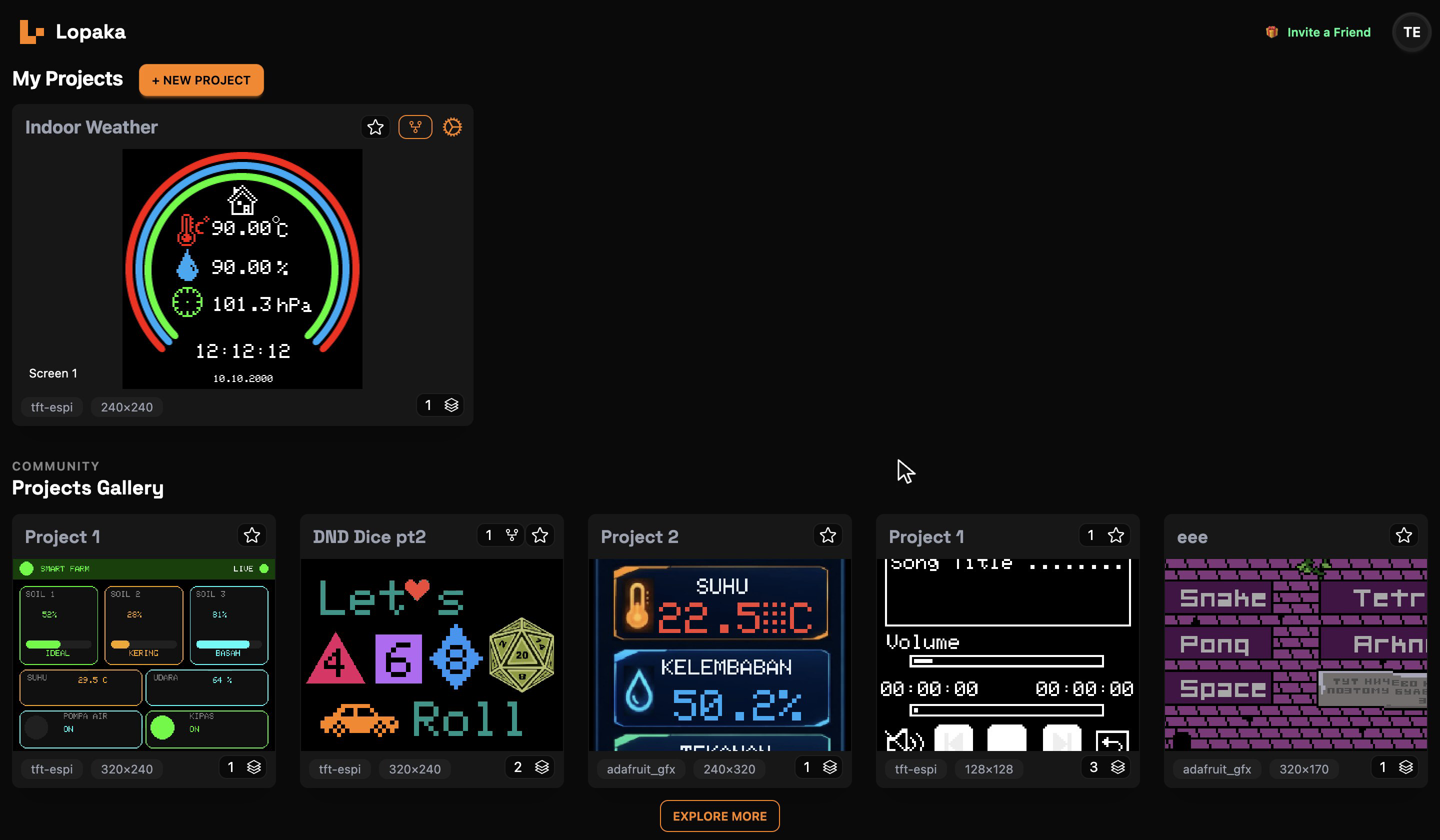Open Indoor Weather screen preview thumbnail
The height and width of the screenshot is (840, 1440).
coord(242,269)
